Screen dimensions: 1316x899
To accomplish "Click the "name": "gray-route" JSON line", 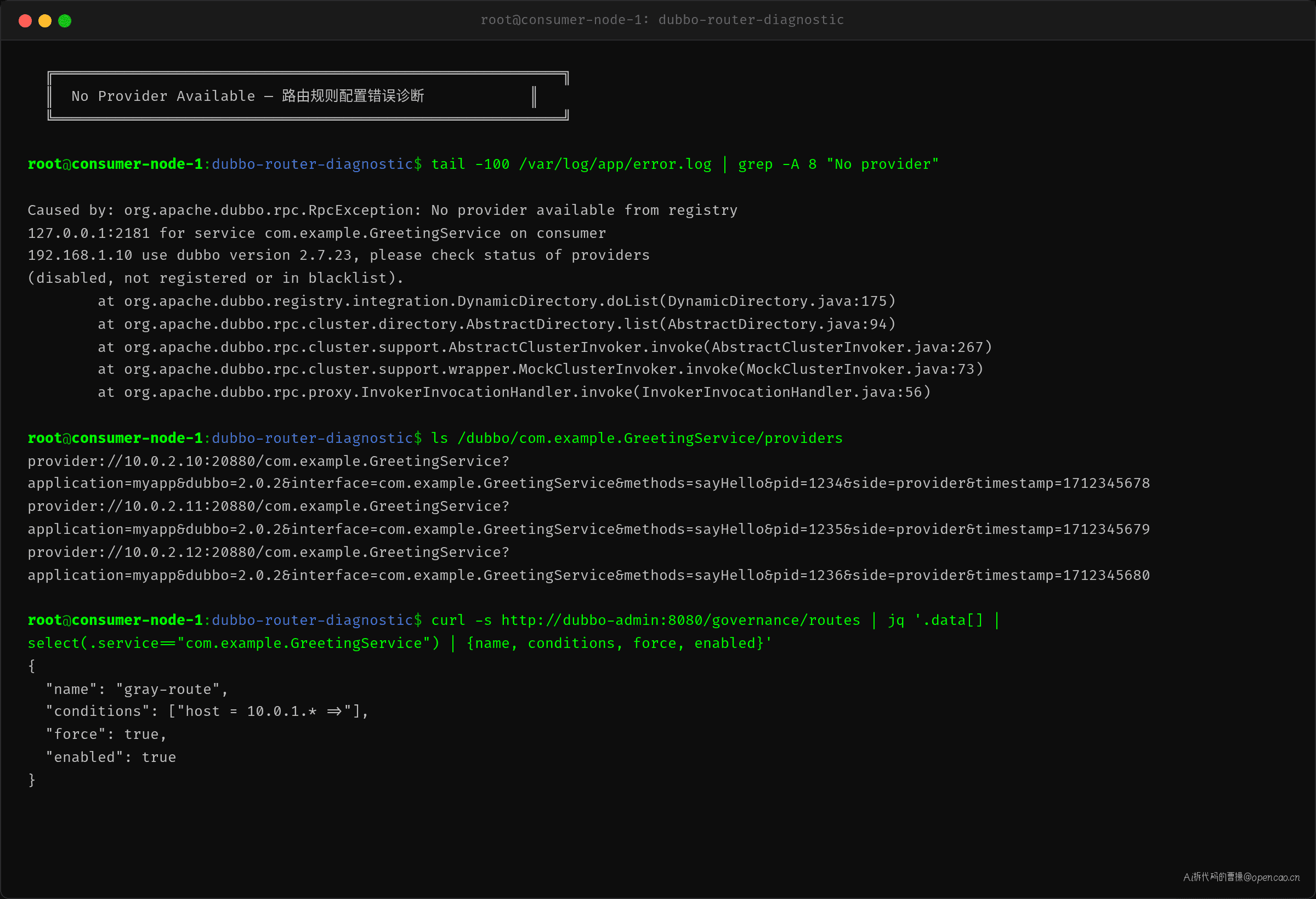I will (x=137, y=689).
